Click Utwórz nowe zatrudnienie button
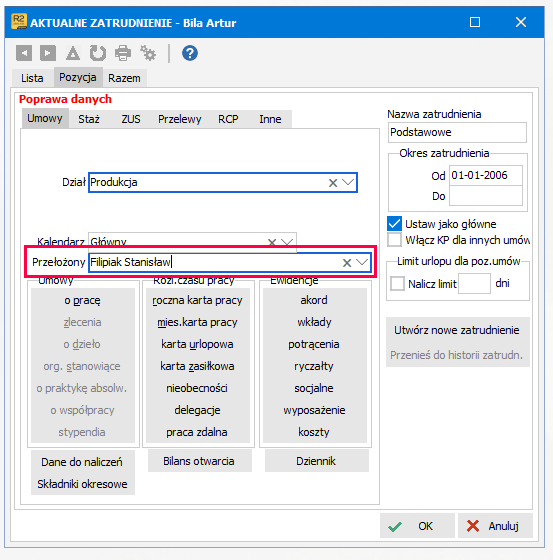 457,330
